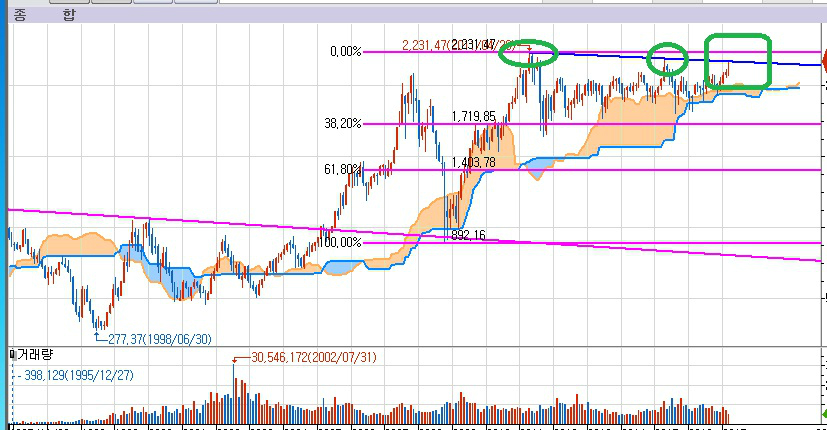
Task: Click the red marker on the chart's right edge
Action: [822, 62]
